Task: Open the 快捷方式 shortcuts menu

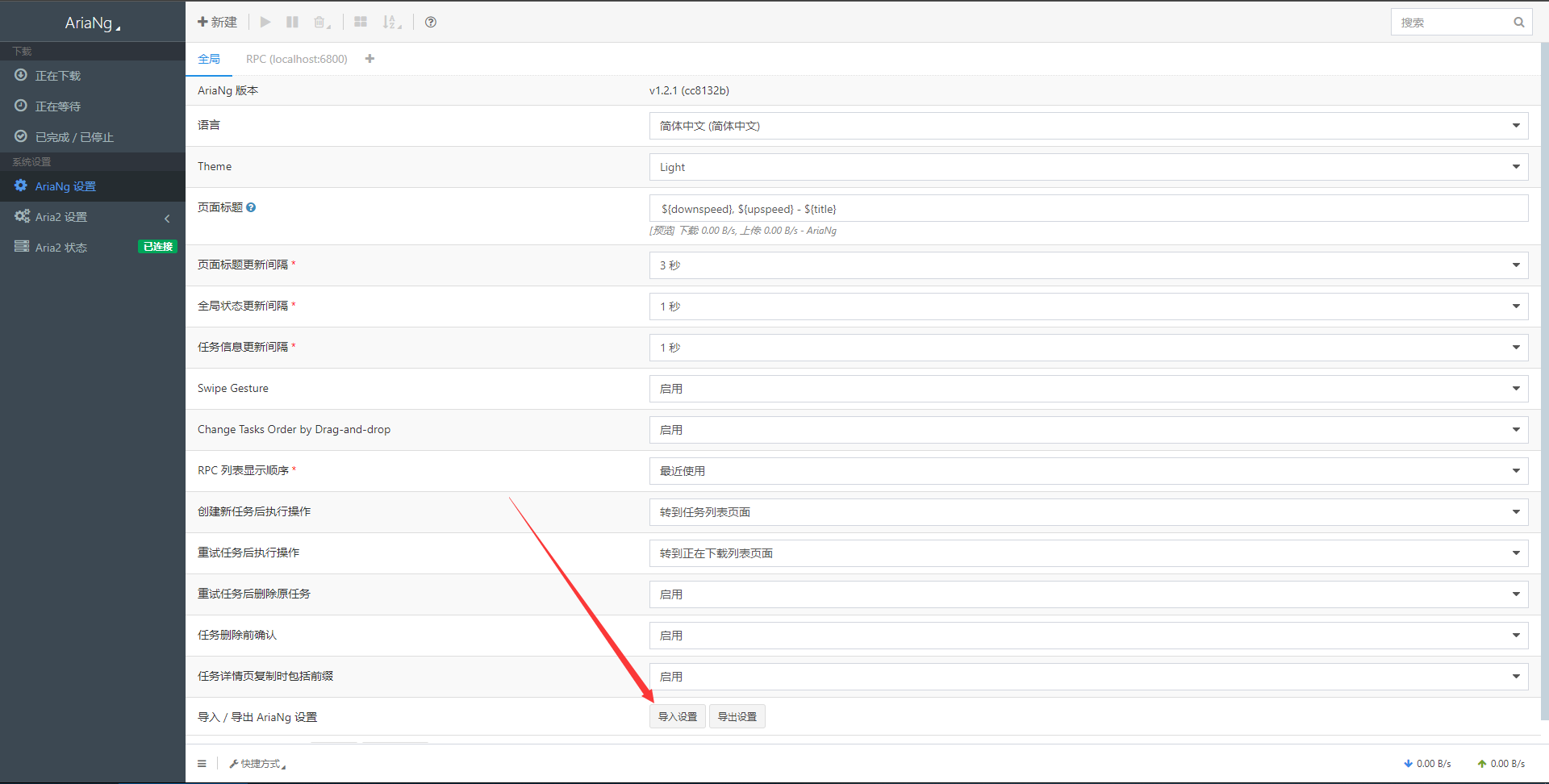Action: click(x=257, y=764)
